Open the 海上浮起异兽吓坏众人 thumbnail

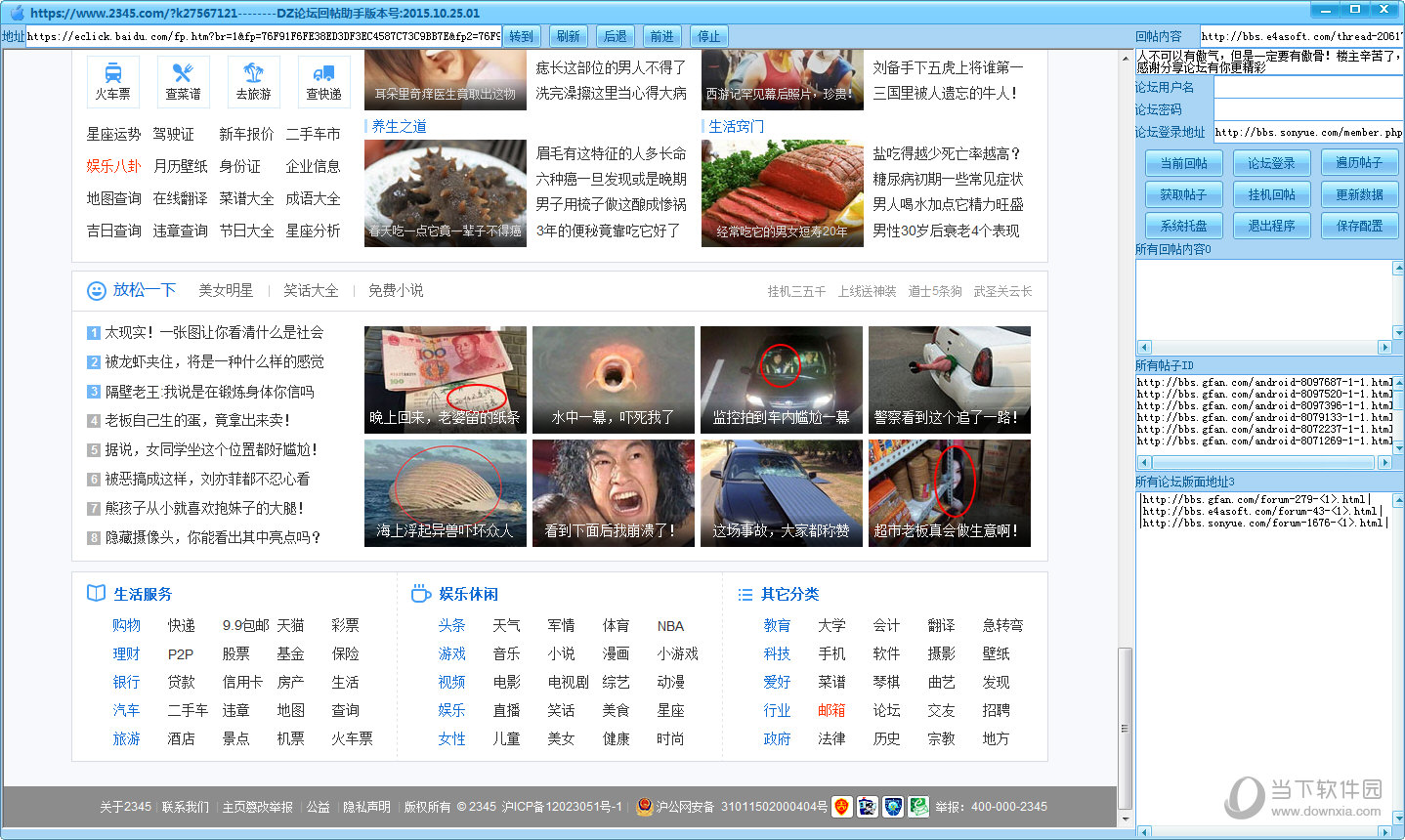click(x=446, y=492)
